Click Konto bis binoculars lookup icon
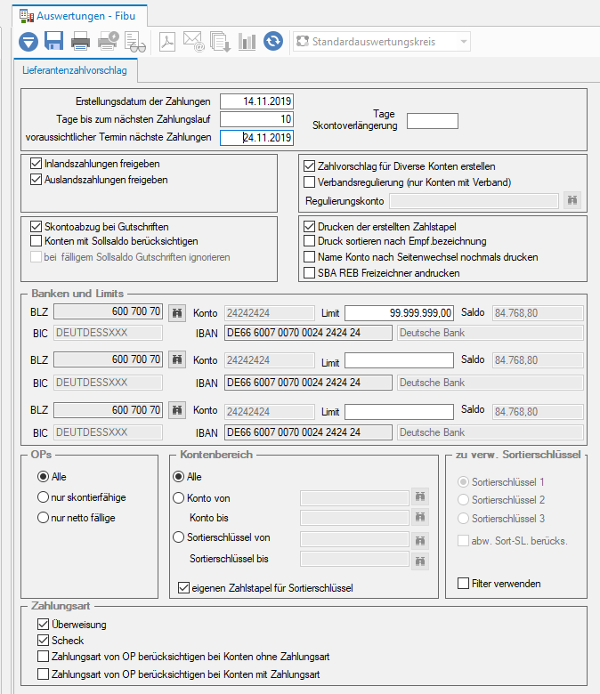 [x=420, y=517]
